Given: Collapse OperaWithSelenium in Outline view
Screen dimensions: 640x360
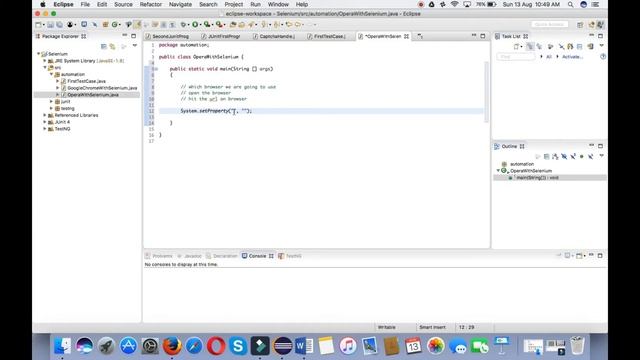Looking at the screenshot, I should coord(498,171).
